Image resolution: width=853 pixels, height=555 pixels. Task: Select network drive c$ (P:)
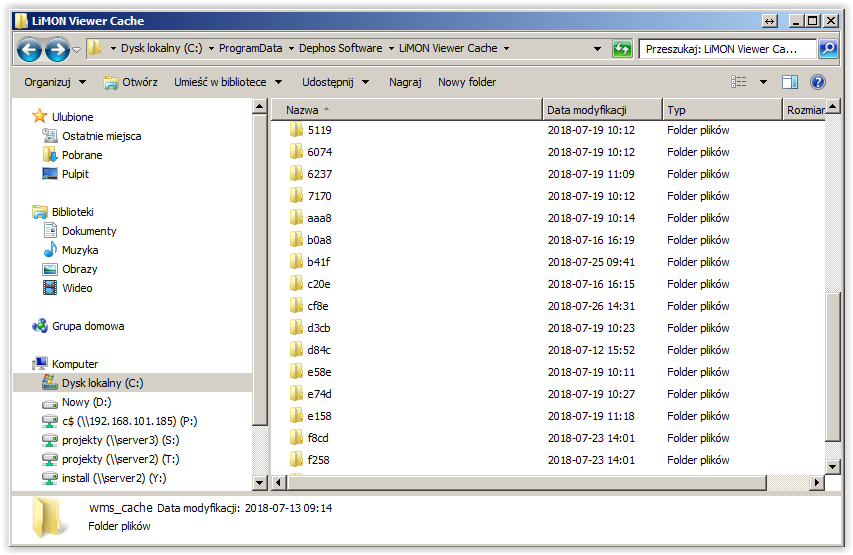coord(129,421)
